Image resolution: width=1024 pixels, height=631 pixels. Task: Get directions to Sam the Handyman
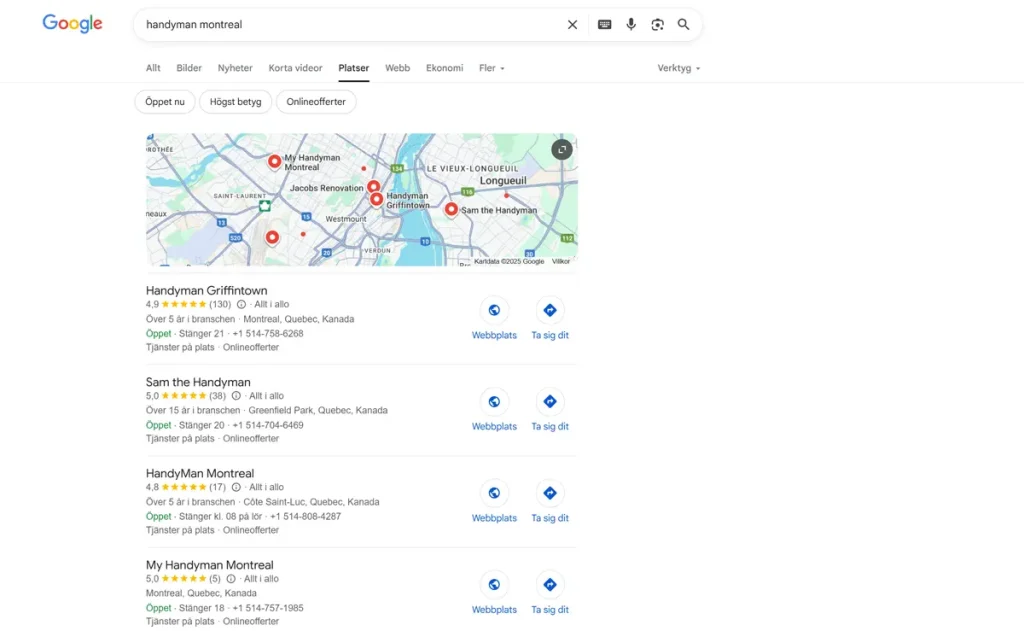(549, 402)
